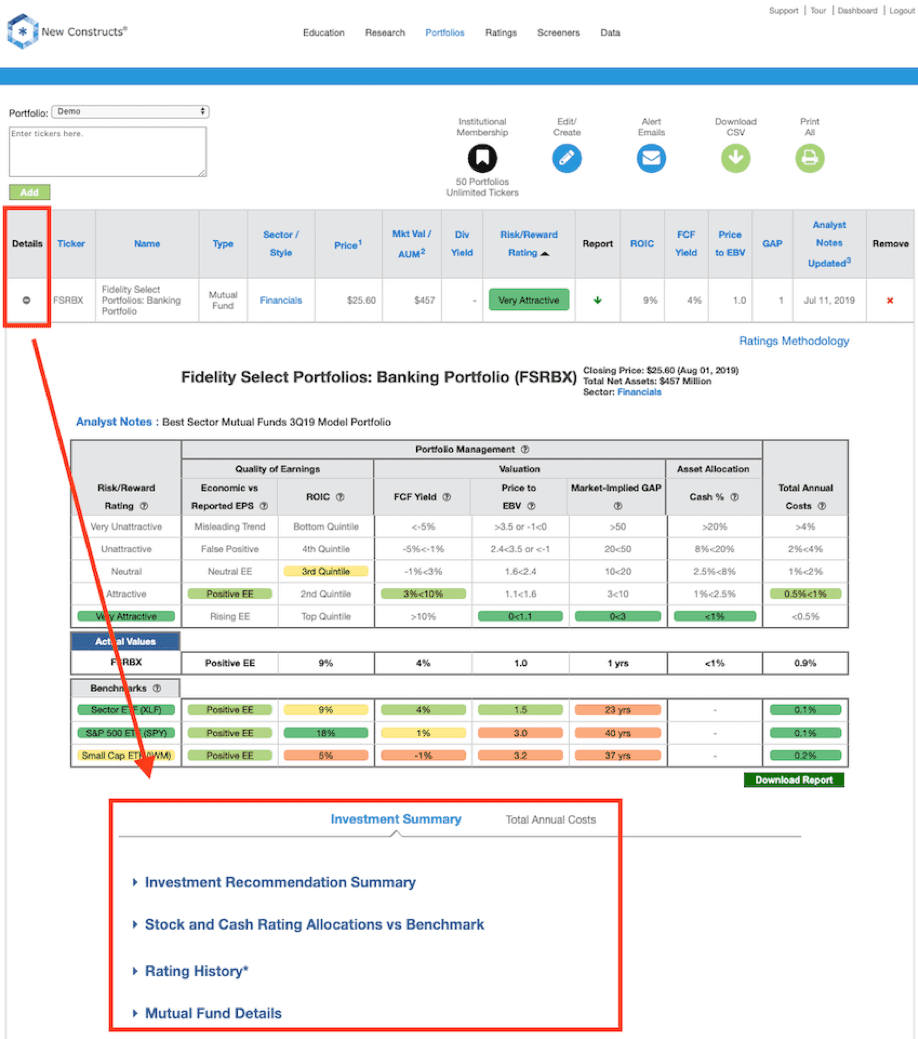Open the Portfolio Demo dropdown
Image resolution: width=918 pixels, height=1039 pixels.
tap(130, 112)
